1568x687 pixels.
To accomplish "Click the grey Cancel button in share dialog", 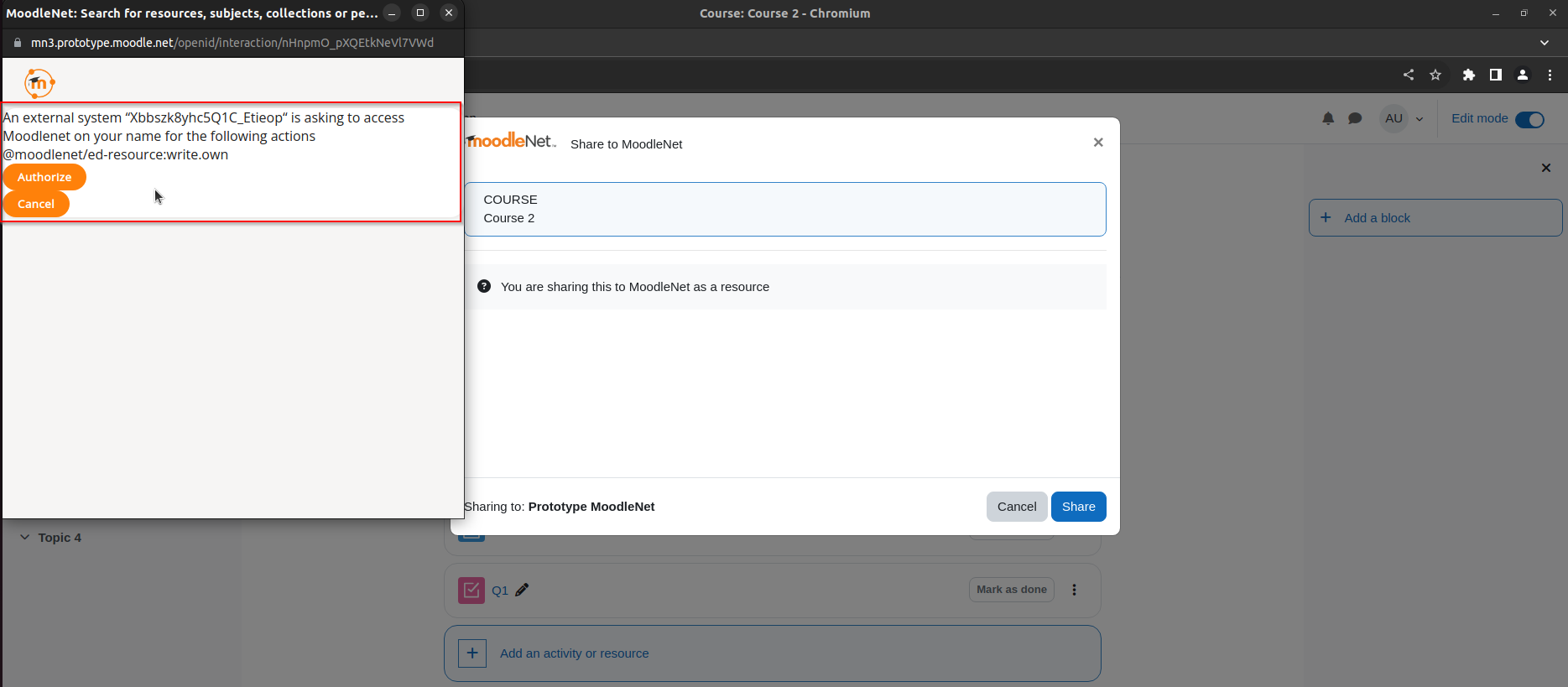I will click(1017, 507).
